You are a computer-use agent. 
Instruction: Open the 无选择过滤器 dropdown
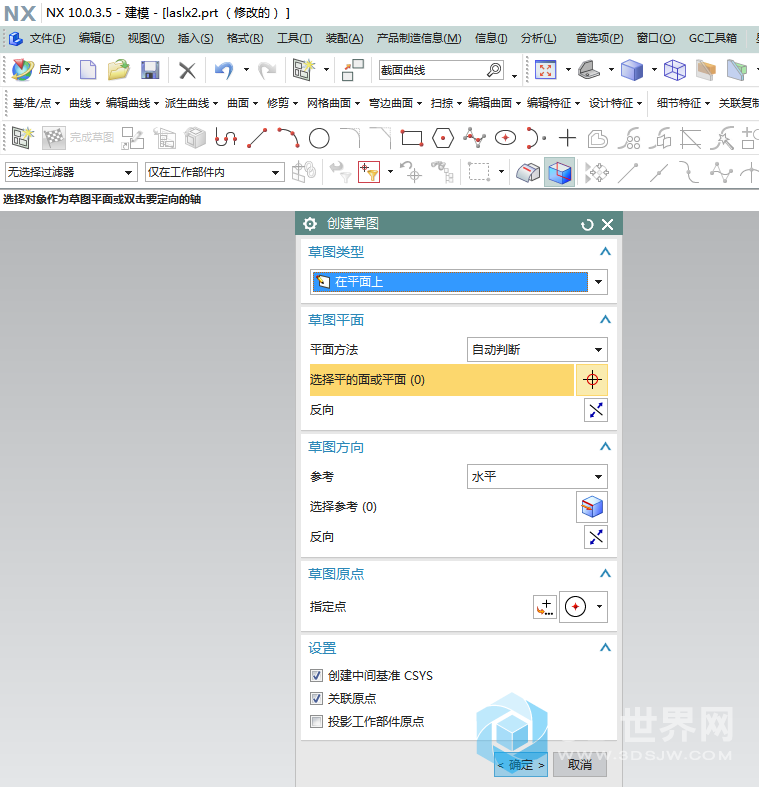71,172
